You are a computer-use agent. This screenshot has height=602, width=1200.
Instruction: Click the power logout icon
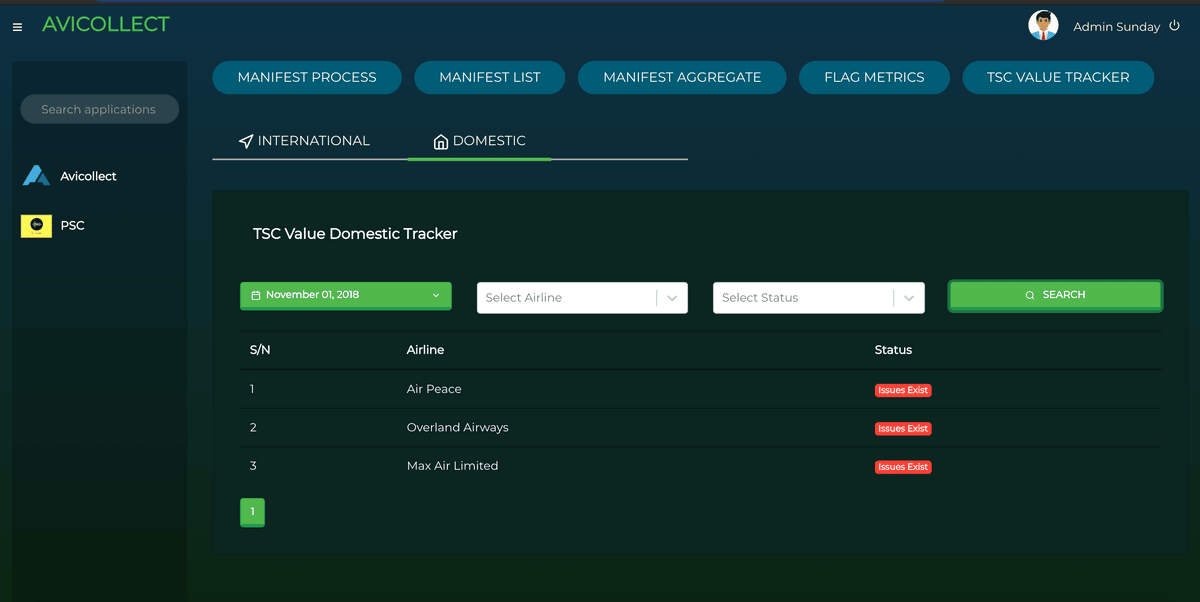[1173, 26]
